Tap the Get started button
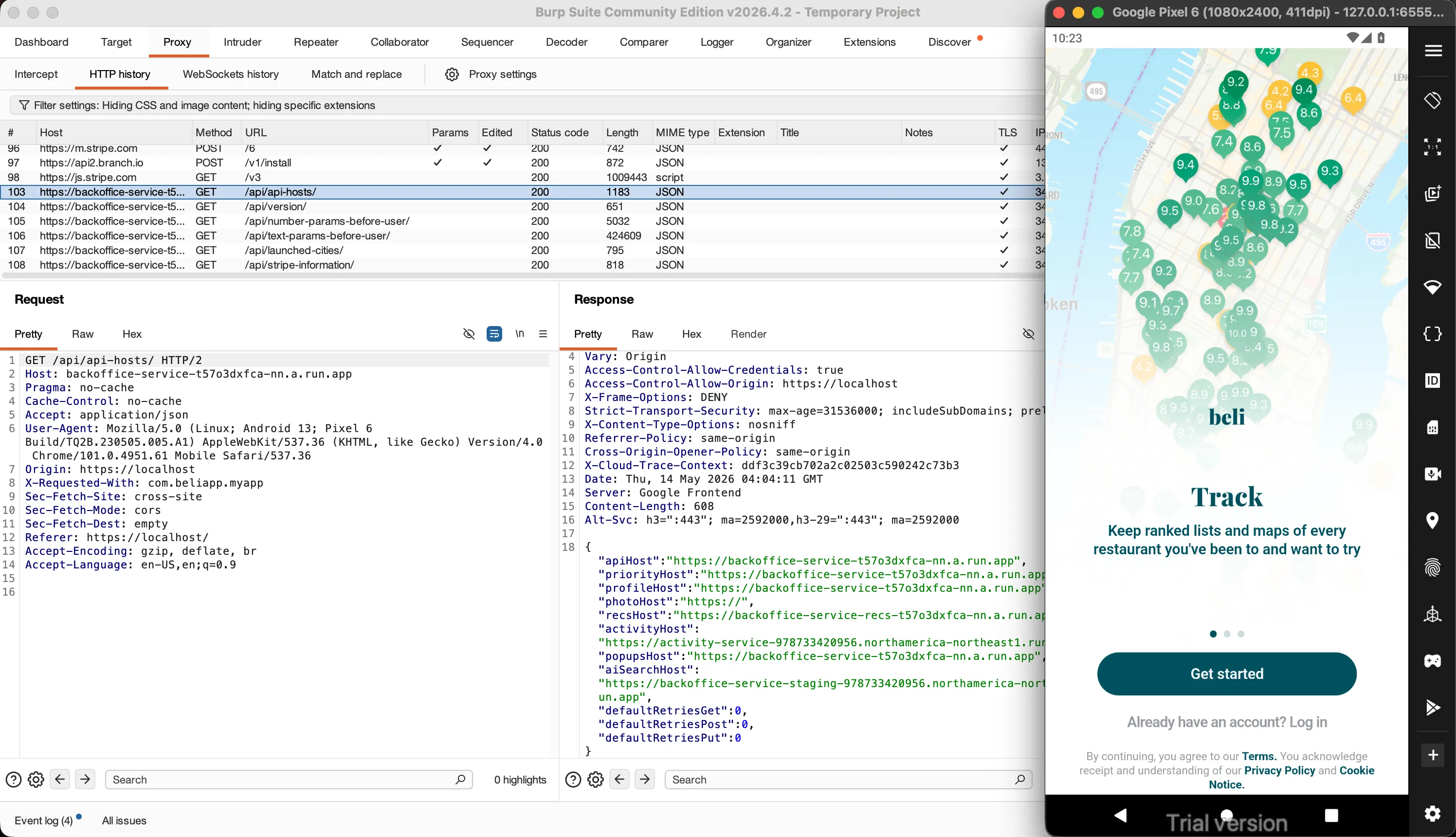This screenshot has width=1456, height=837. click(x=1227, y=674)
